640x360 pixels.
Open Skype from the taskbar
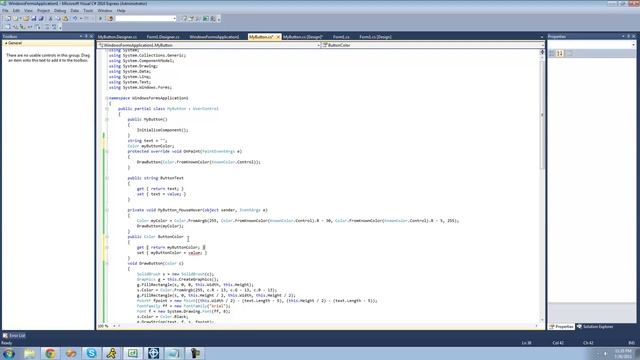tap(91, 353)
